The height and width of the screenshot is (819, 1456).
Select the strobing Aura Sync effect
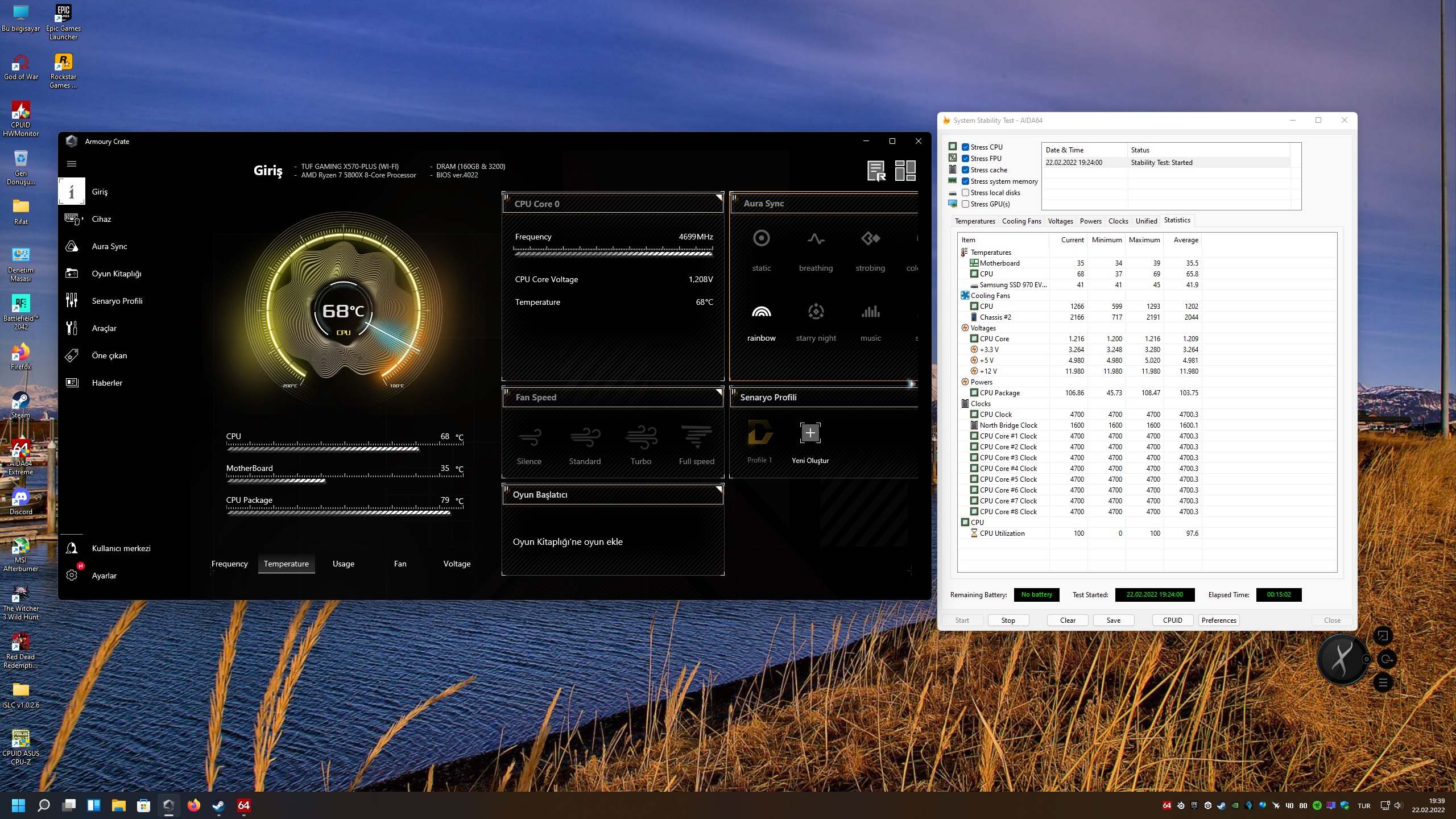[x=870, y=249]
